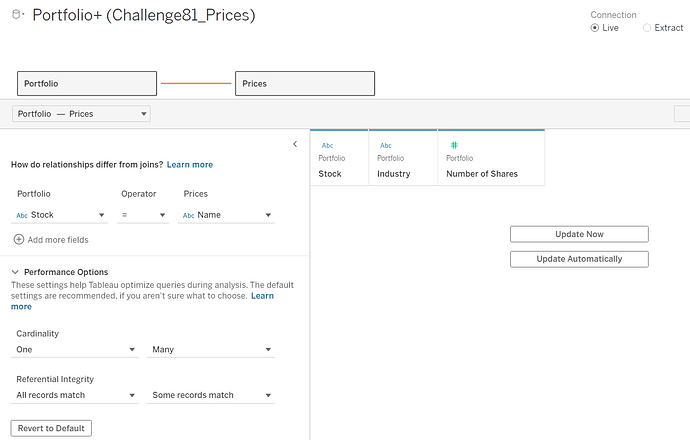Collapse the relationship panel with the left chevron
This screenshot has height=440, width=690.
pyautogui.click(x=295, y=145)
